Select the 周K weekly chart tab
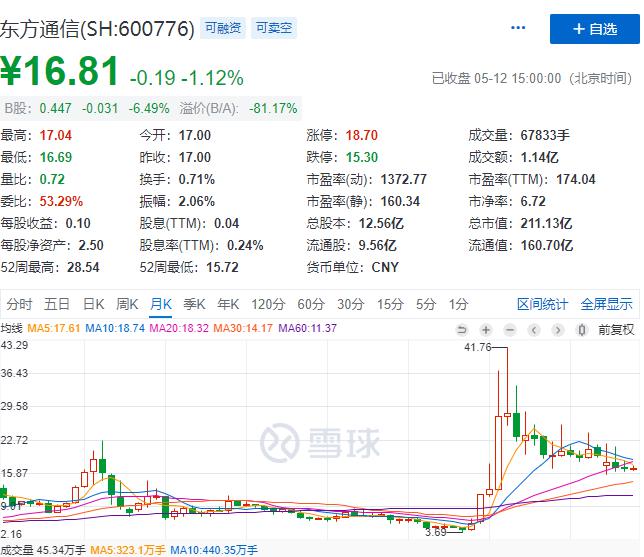644x557 pixels. [x=127, y=304]
